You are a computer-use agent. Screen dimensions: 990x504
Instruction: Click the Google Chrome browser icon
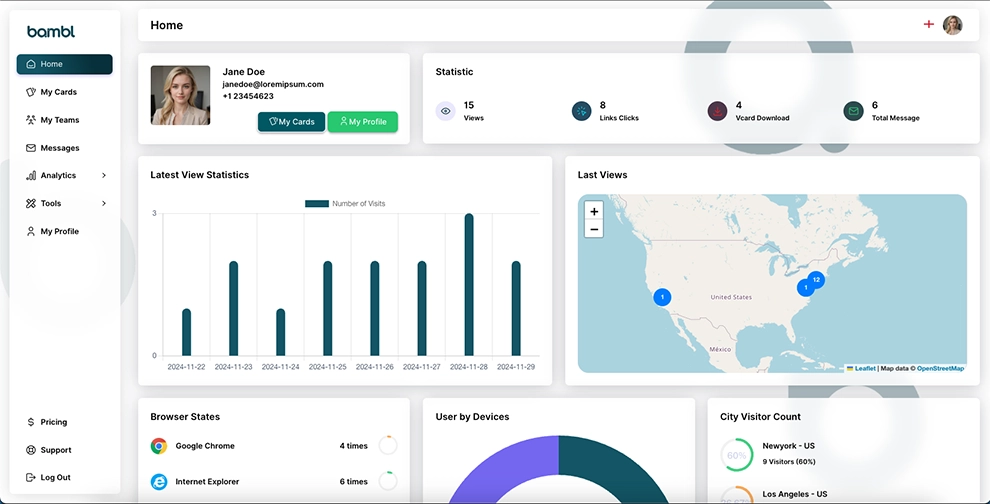158,446
